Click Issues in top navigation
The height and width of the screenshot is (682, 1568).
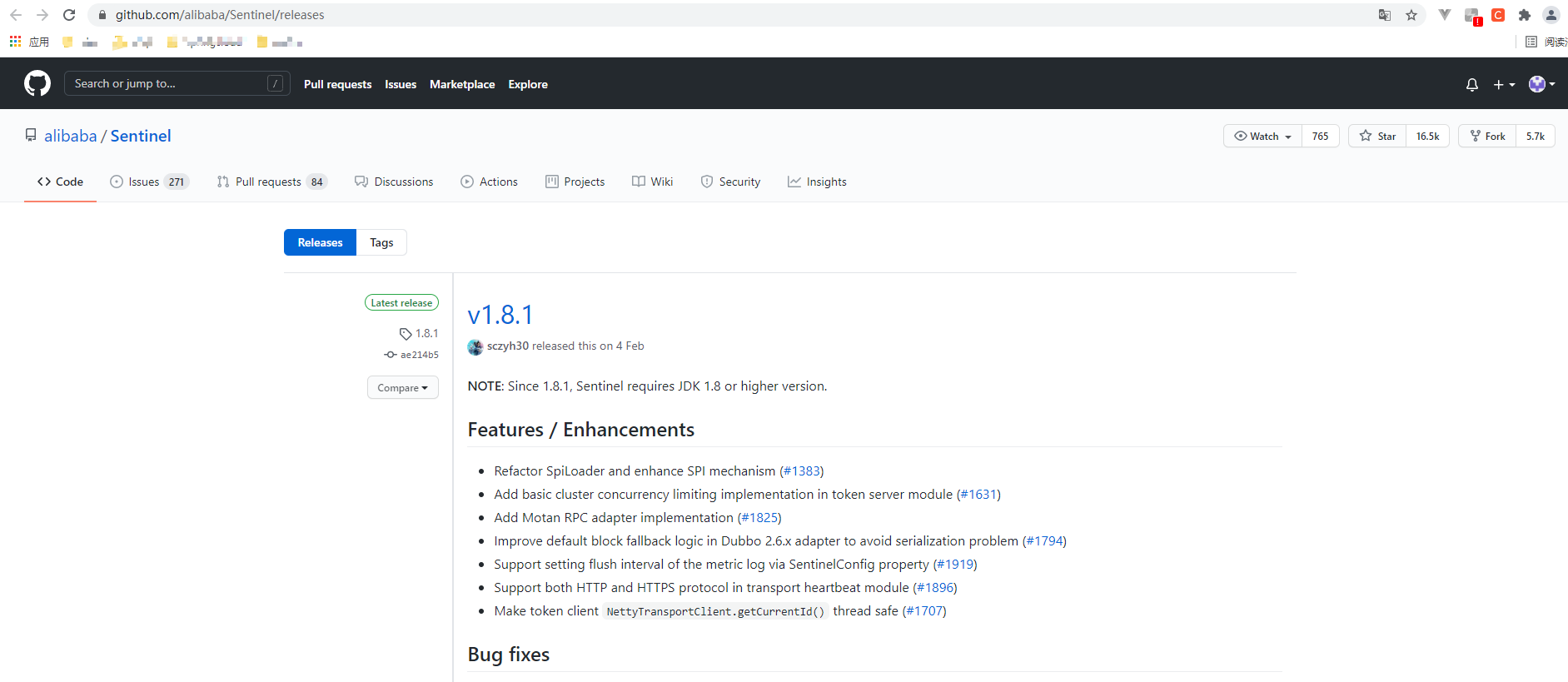[x=401, y=84]
